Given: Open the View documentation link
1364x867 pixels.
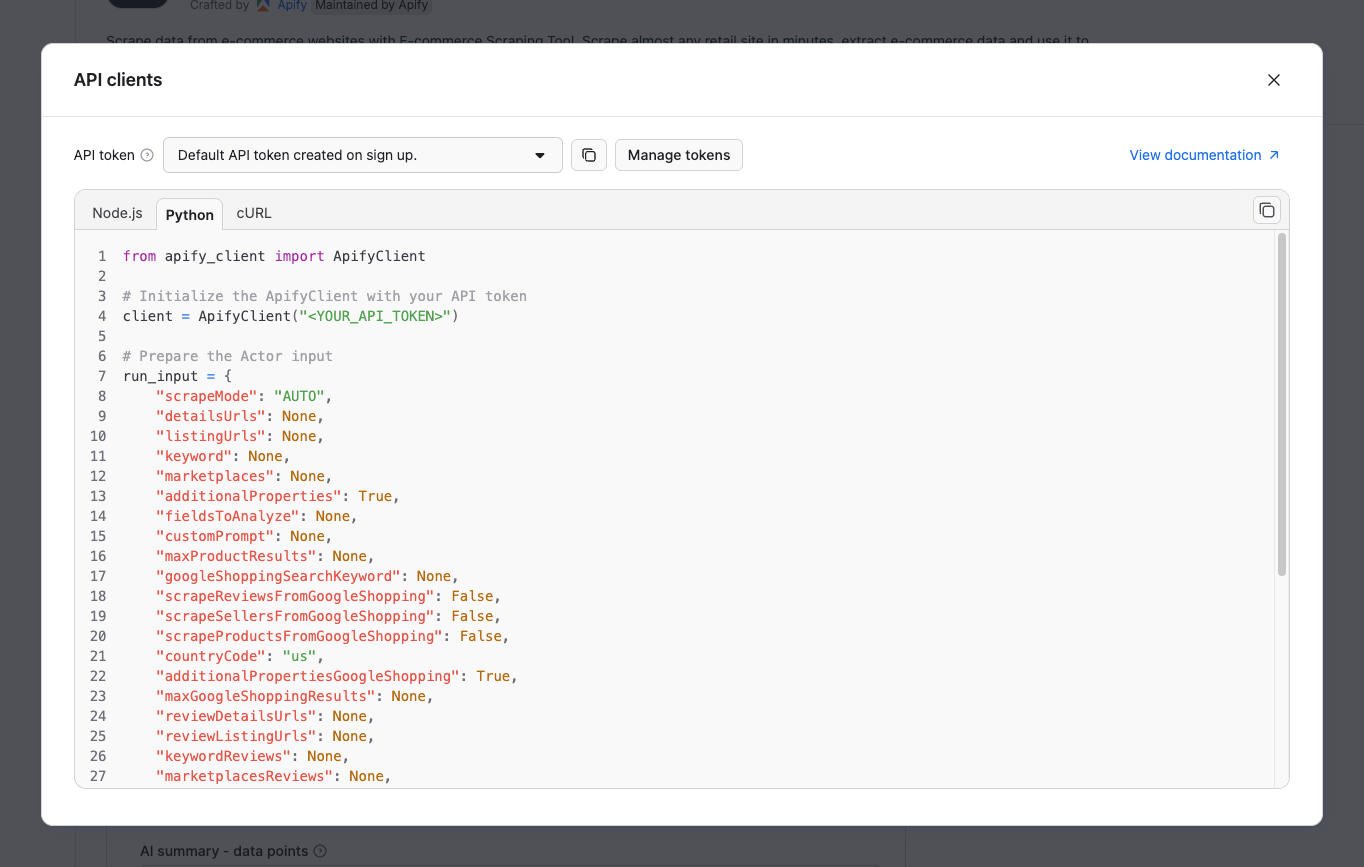Looking at the screenshot, I should [1195, 155].
